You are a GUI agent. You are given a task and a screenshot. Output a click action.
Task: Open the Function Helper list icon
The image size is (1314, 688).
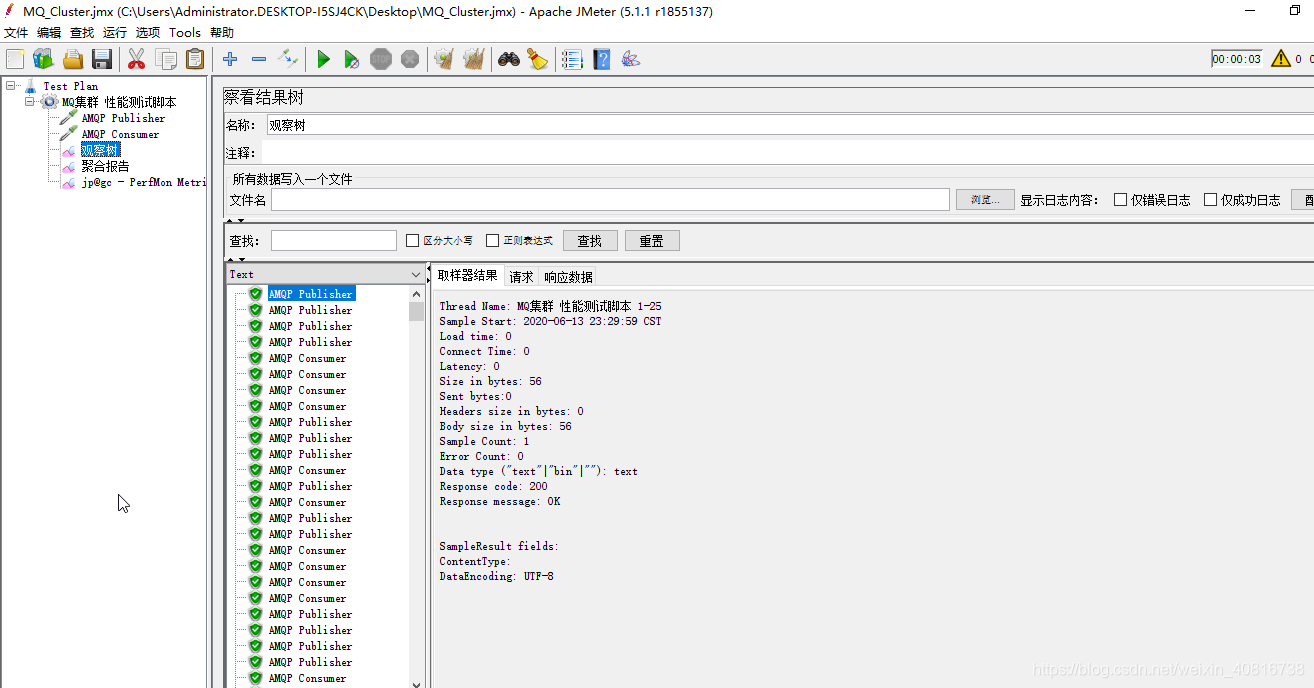(572, 59)
